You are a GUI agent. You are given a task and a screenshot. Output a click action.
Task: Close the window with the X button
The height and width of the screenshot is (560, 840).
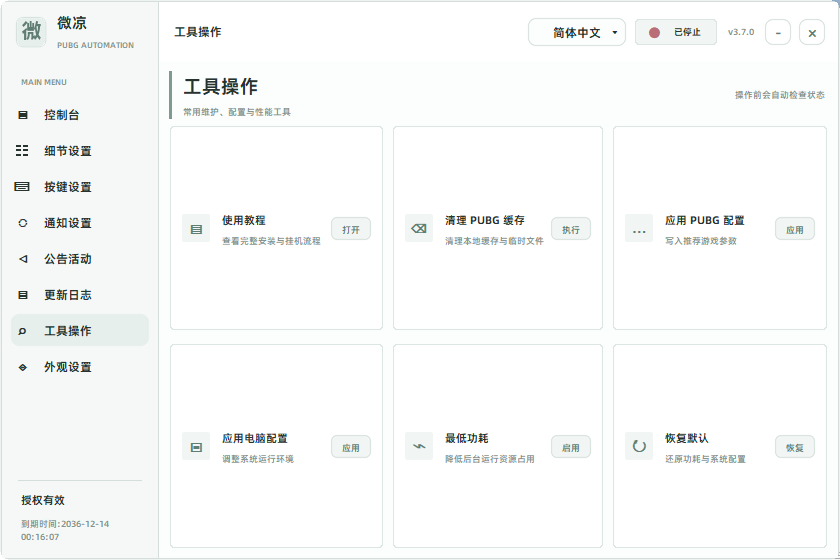(812, 33)
